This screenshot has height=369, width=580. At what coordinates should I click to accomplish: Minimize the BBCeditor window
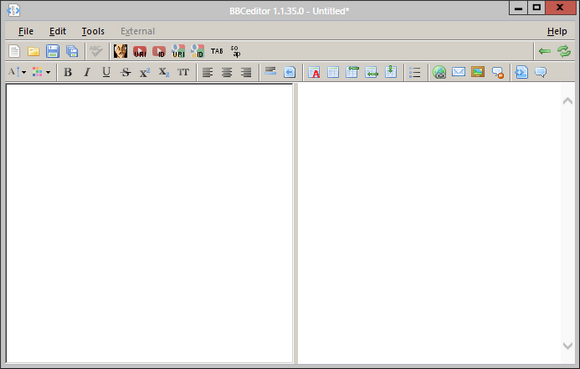tap(519, 7)
